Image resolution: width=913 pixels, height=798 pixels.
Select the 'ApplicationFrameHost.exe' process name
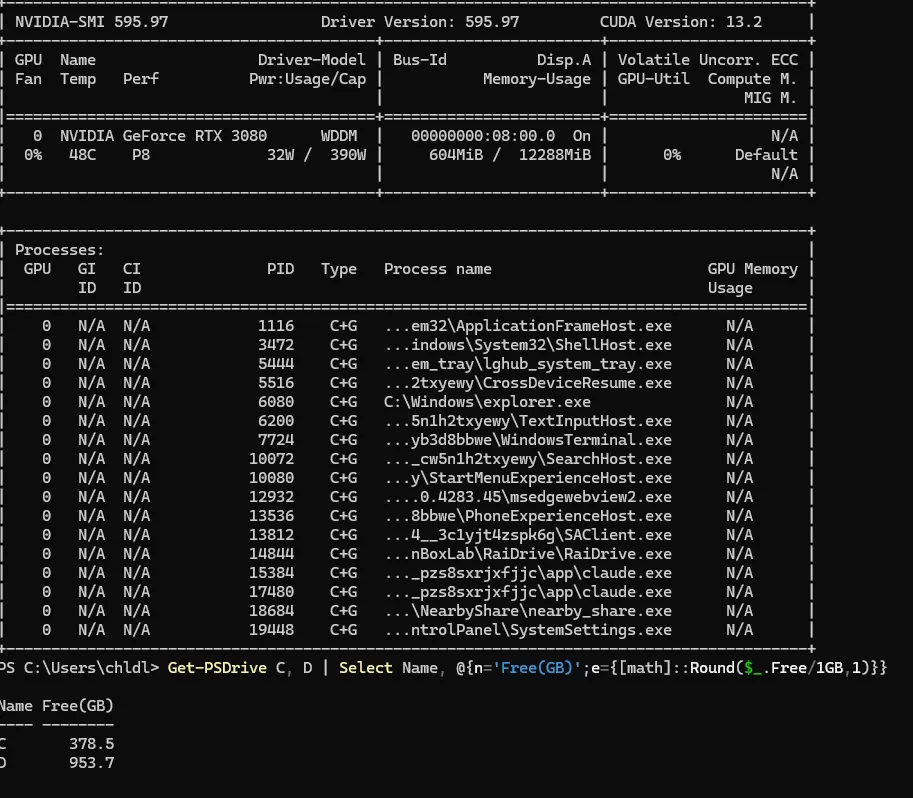[x=564, y=326]
